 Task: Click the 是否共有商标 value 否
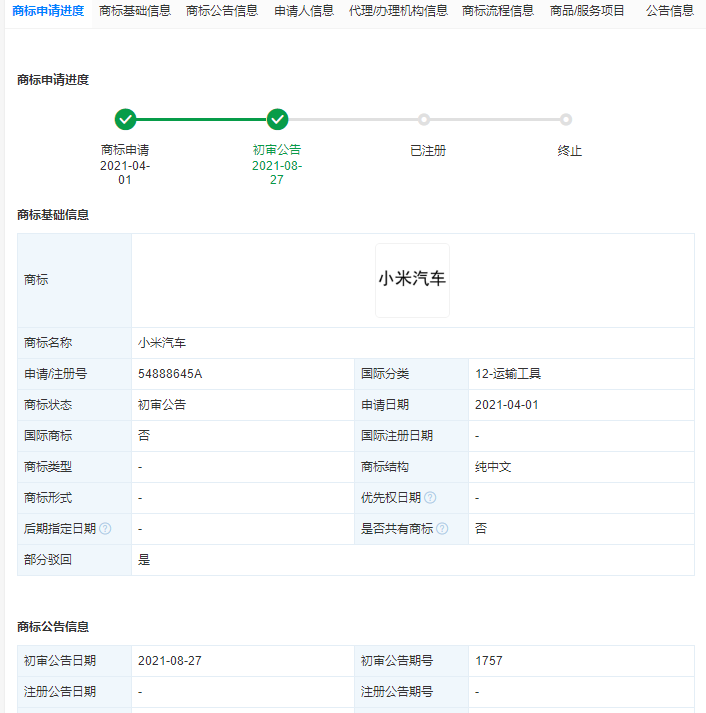481,528
